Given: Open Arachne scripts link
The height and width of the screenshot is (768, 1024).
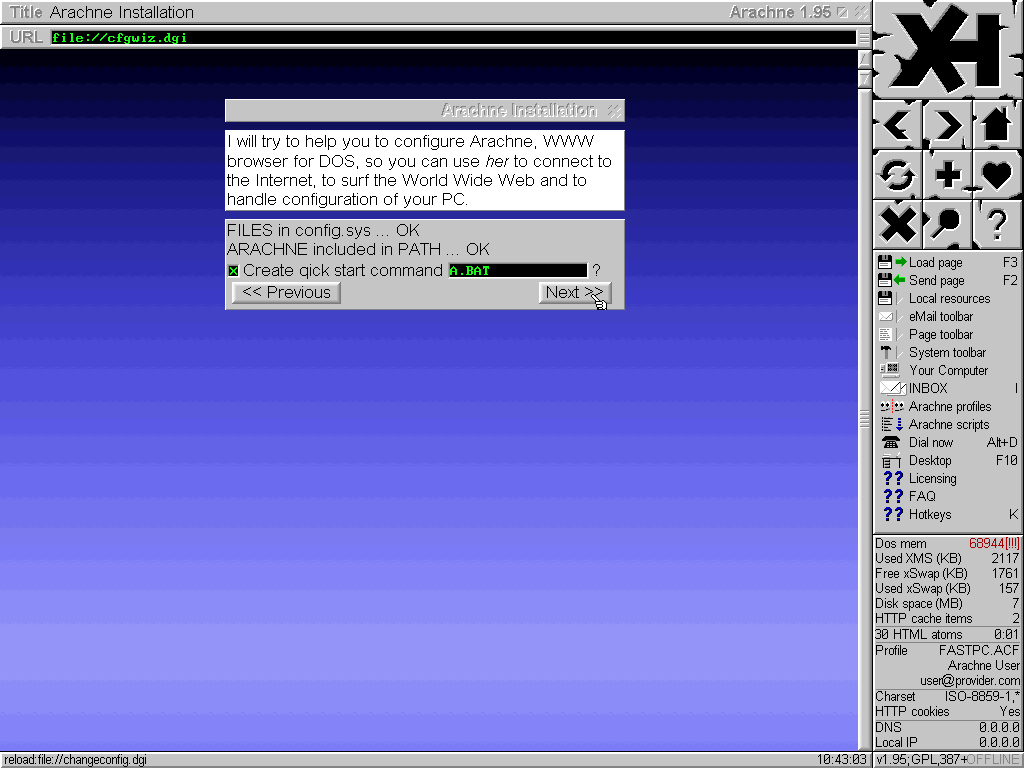Looking at the screenshot, I should [949, 424].
